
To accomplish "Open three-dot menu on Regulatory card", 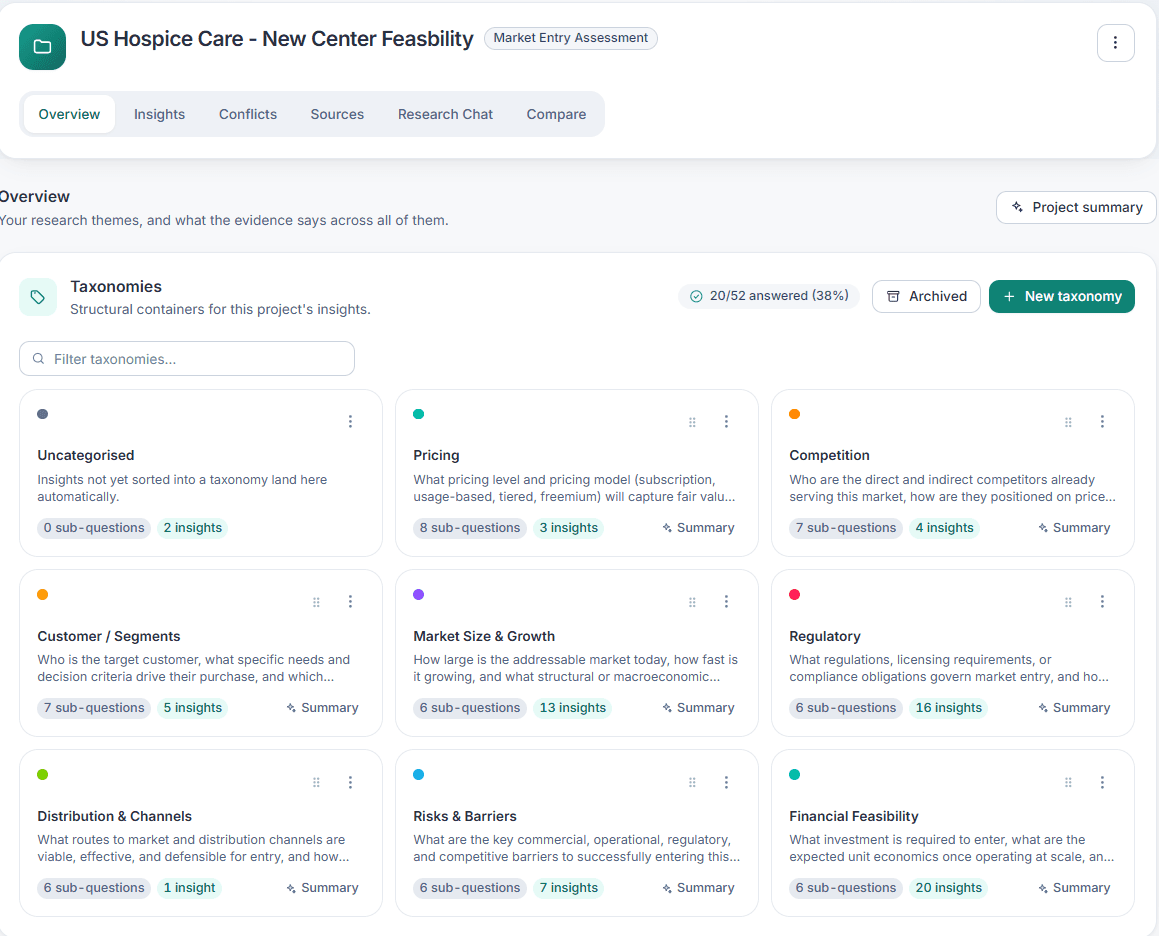I will pyautogui.click(x=1101, y=602).
